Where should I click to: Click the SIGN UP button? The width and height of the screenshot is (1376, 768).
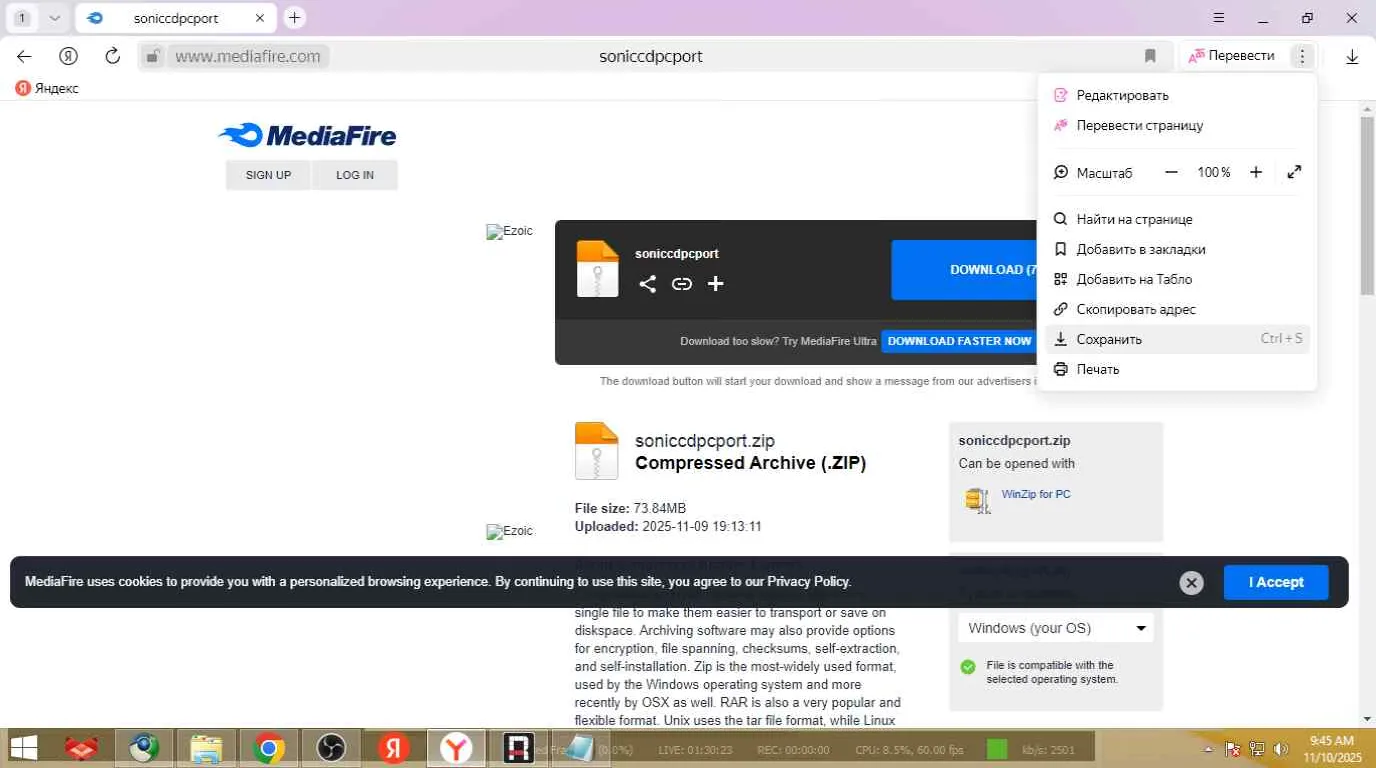pos(268,175)
